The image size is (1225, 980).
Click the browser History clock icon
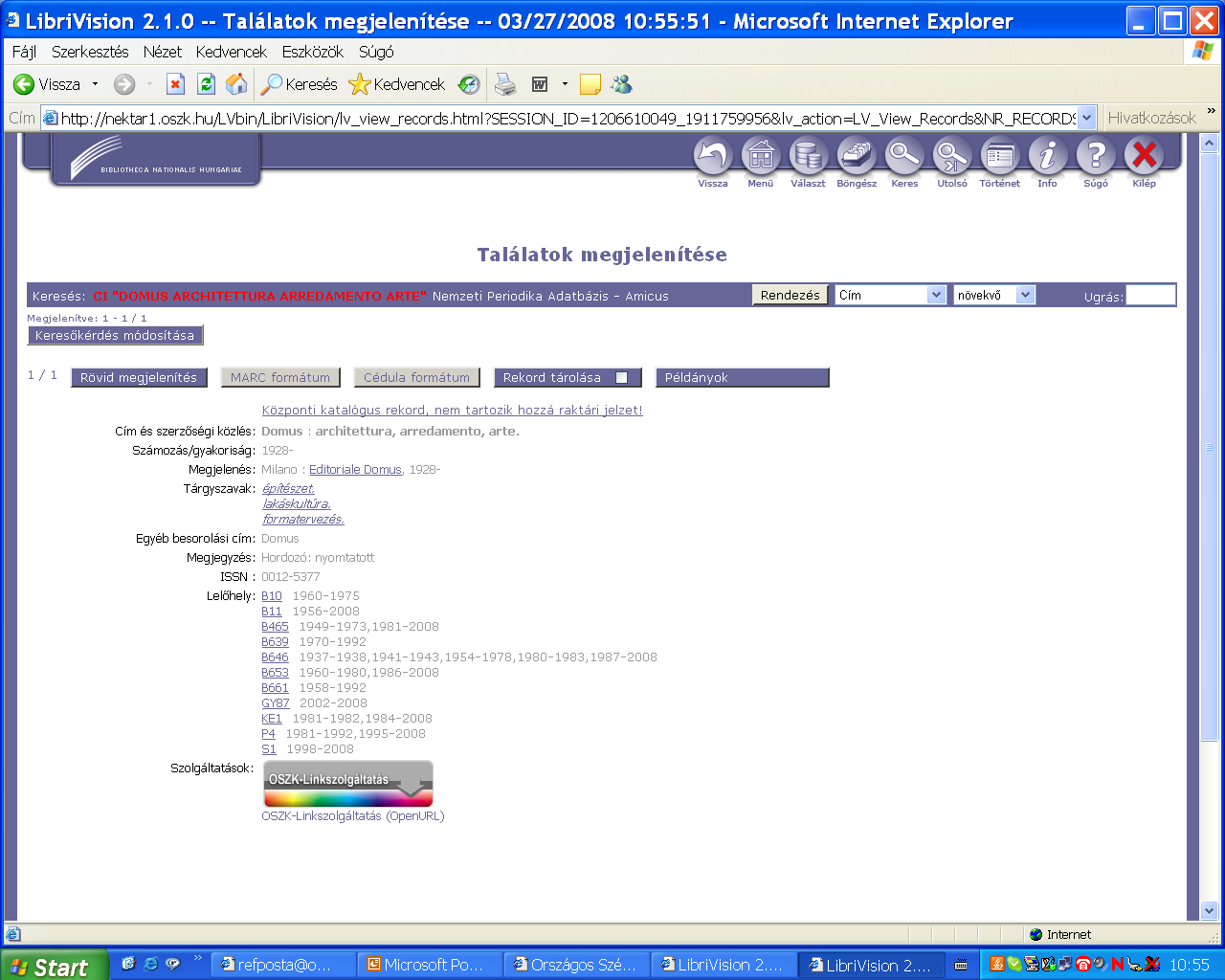[469, 84]
